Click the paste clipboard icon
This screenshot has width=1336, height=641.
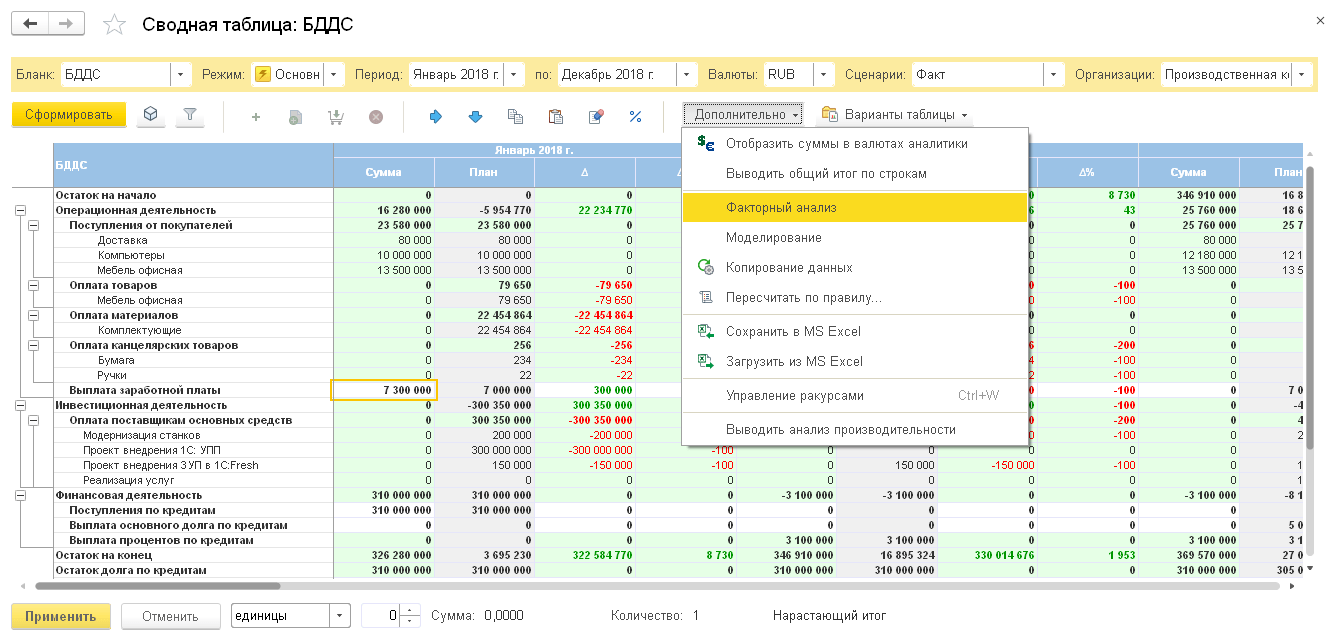556,116
